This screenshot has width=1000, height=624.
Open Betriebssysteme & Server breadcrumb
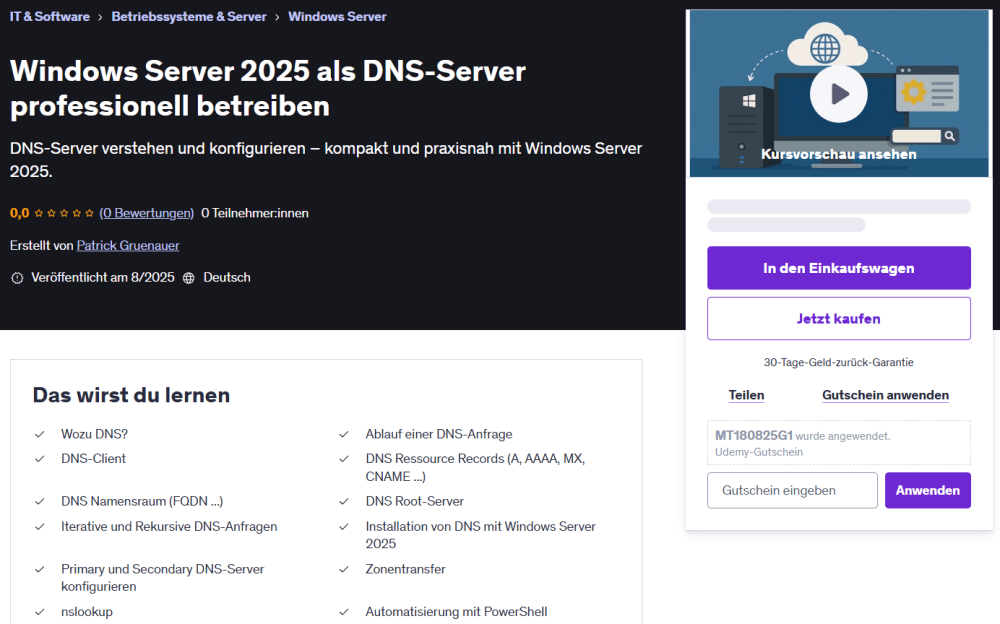pos(189,17)
